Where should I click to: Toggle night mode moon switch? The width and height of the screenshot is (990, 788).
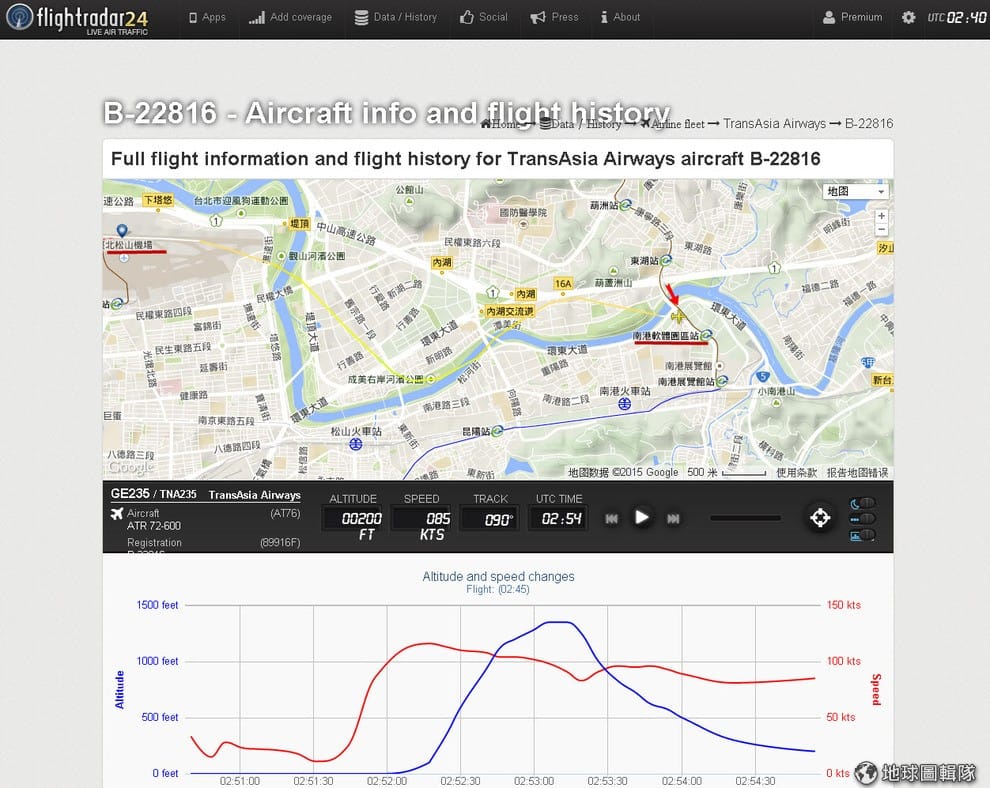click(x=862, y=503)
